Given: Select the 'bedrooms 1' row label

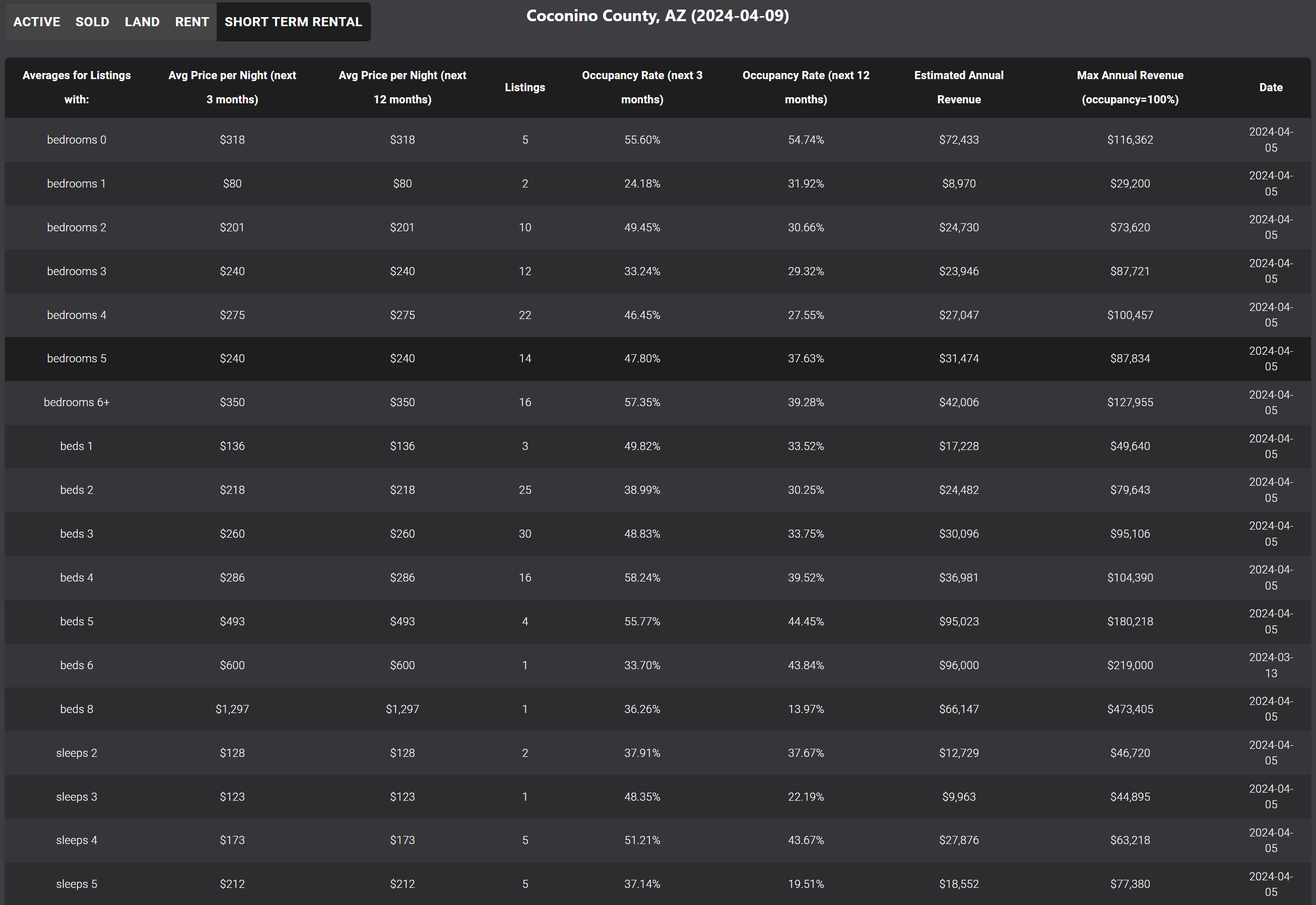Looking at the screenshot, I should 77,184.
